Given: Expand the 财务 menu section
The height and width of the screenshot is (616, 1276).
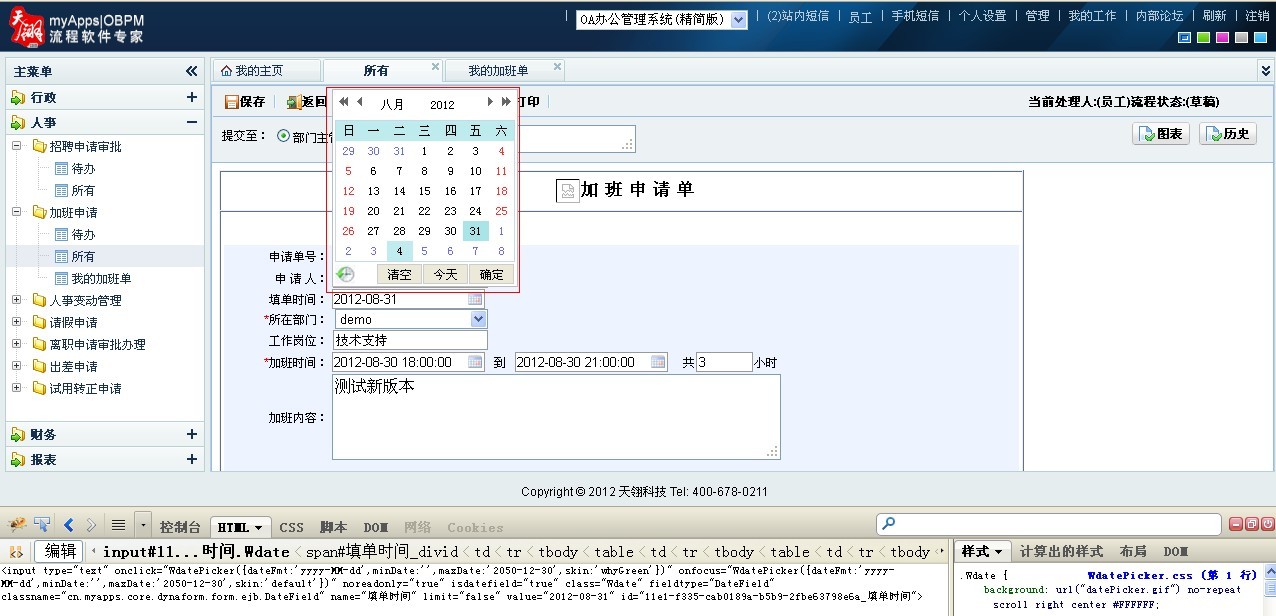Looking at the screenshot, I should pyautogui.click(x=191, y=434).
